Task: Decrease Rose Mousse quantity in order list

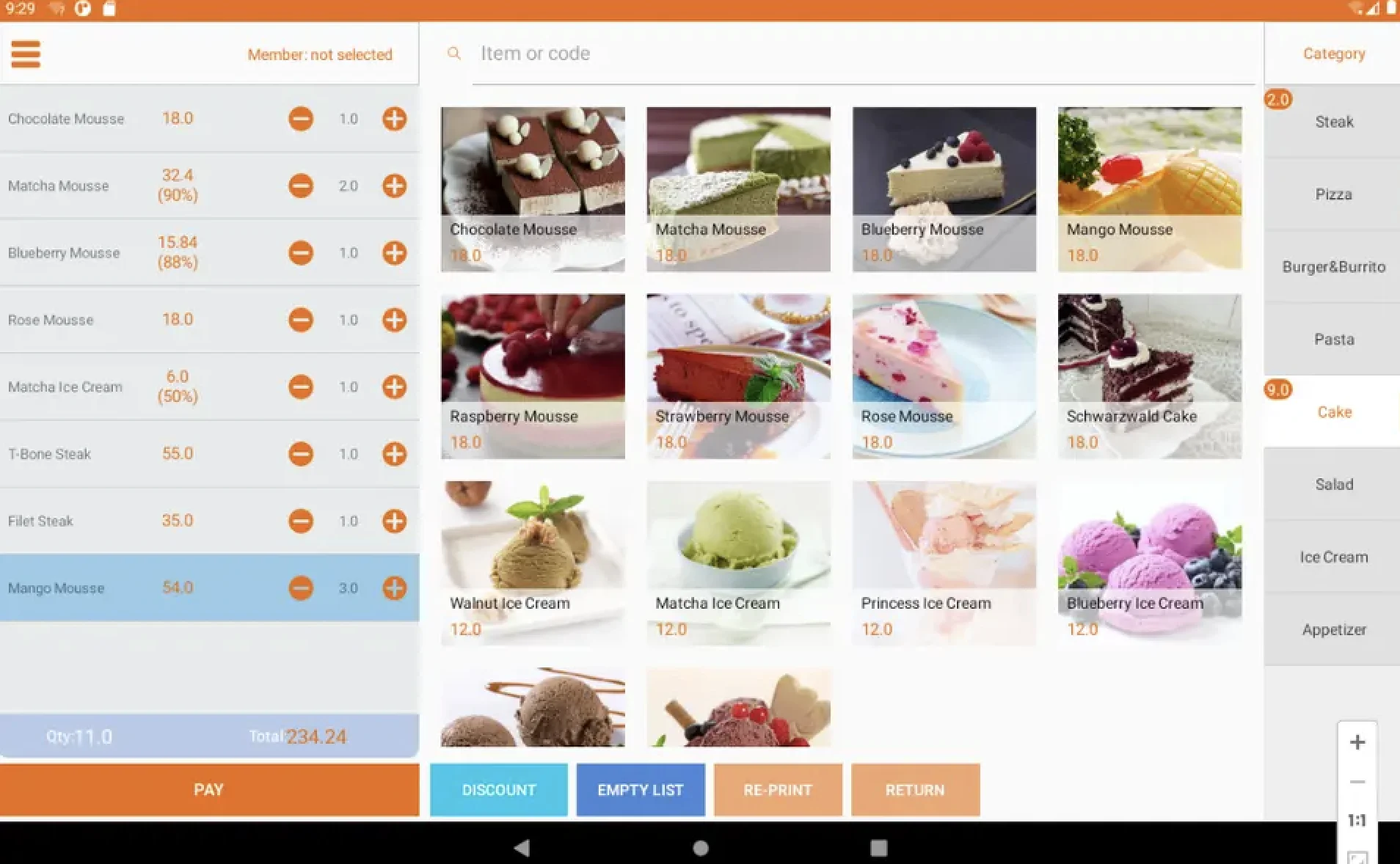Action: [x=301, y=320]
